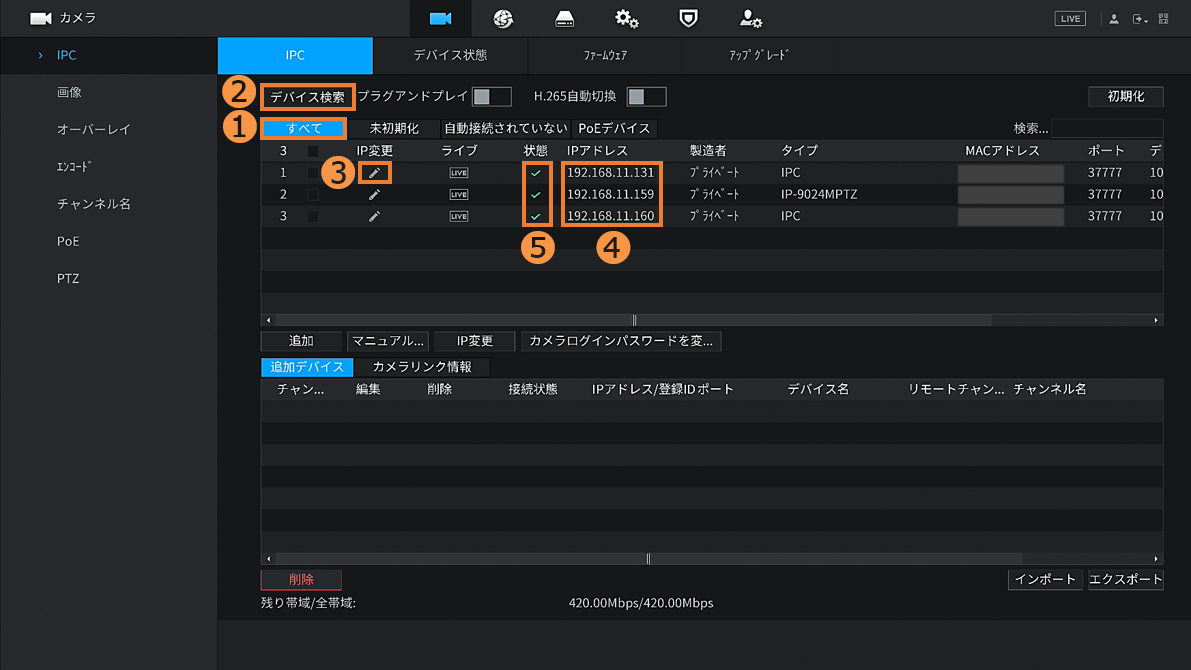Open the System gears icon in top bar

pos(627,18)
